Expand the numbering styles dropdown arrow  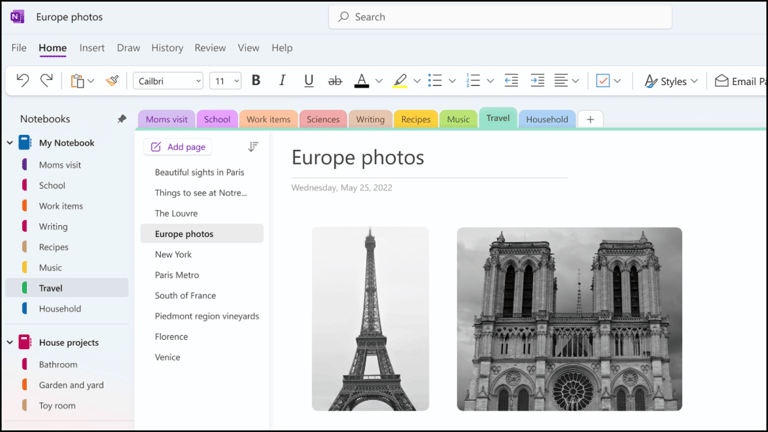(x=490, y=81)
